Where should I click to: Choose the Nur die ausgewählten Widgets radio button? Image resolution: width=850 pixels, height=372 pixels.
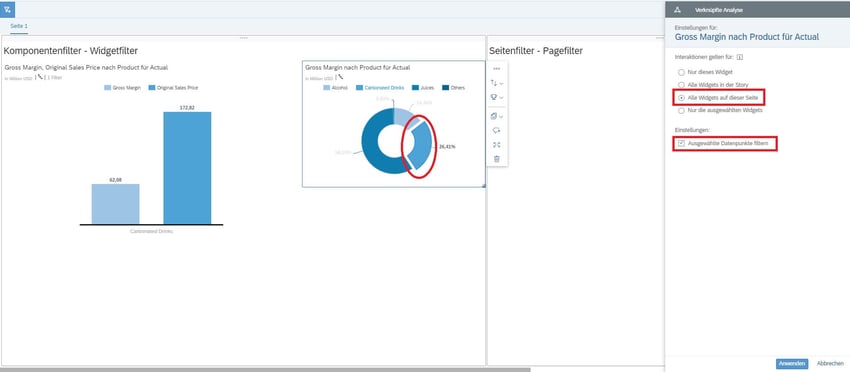(681, 111)
